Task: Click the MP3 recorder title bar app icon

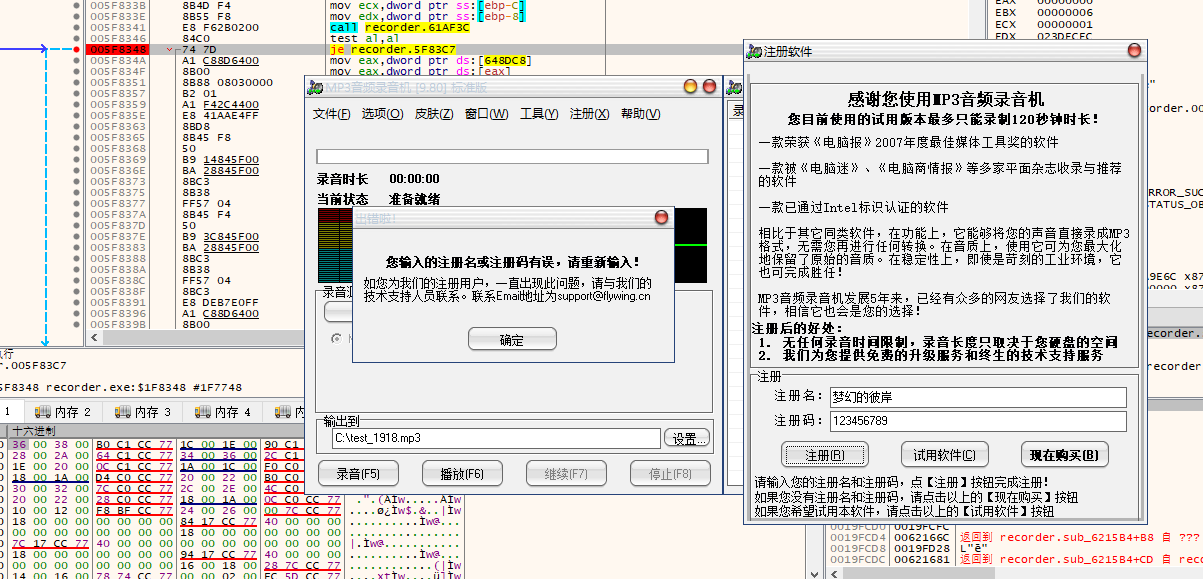Action: 314,88
